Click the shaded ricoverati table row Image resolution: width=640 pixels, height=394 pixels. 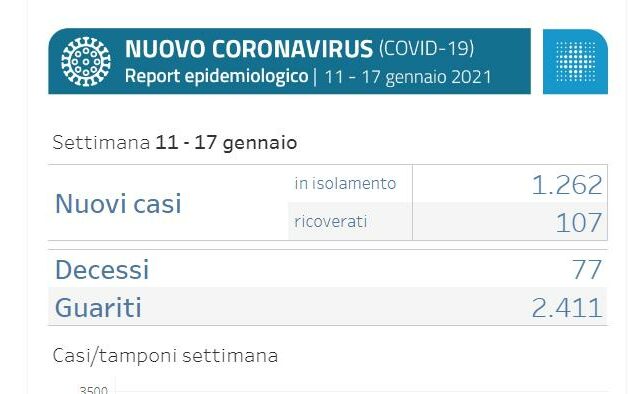[447, 221]
